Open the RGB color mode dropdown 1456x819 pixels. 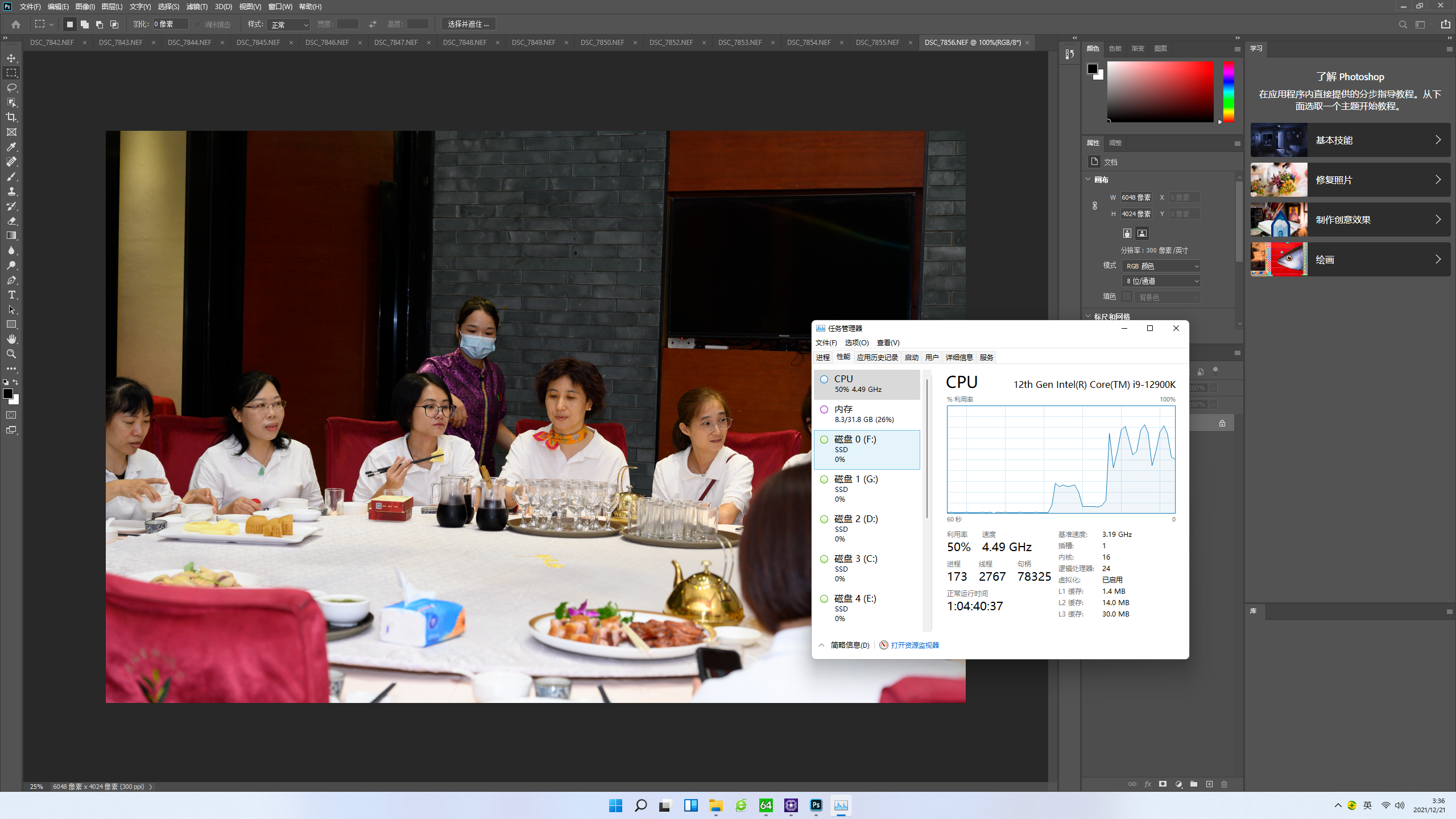pyautogui.click(x=1161, y=266)
